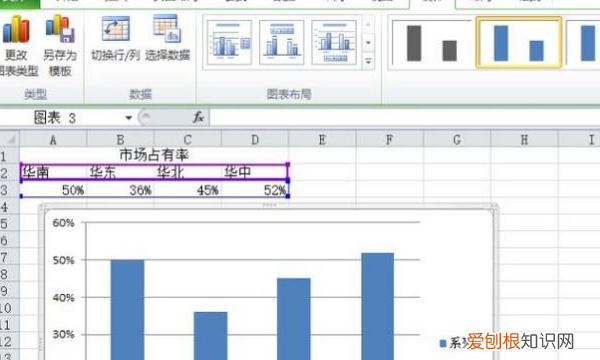Select column G header
Screen dimensions: 600x360
click(x=457, y=140)
